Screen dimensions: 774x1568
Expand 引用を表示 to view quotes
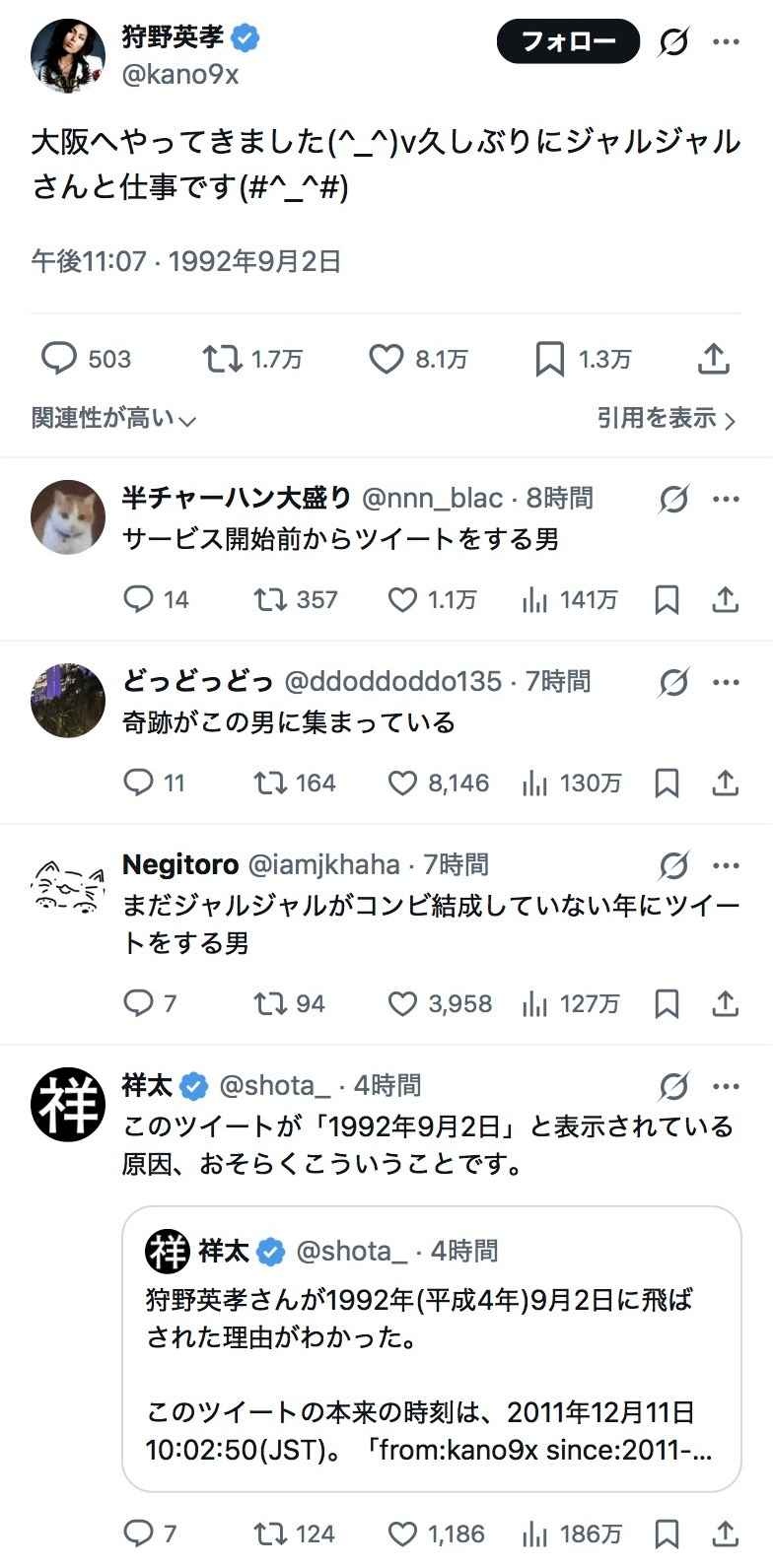(x=666, y=419)
